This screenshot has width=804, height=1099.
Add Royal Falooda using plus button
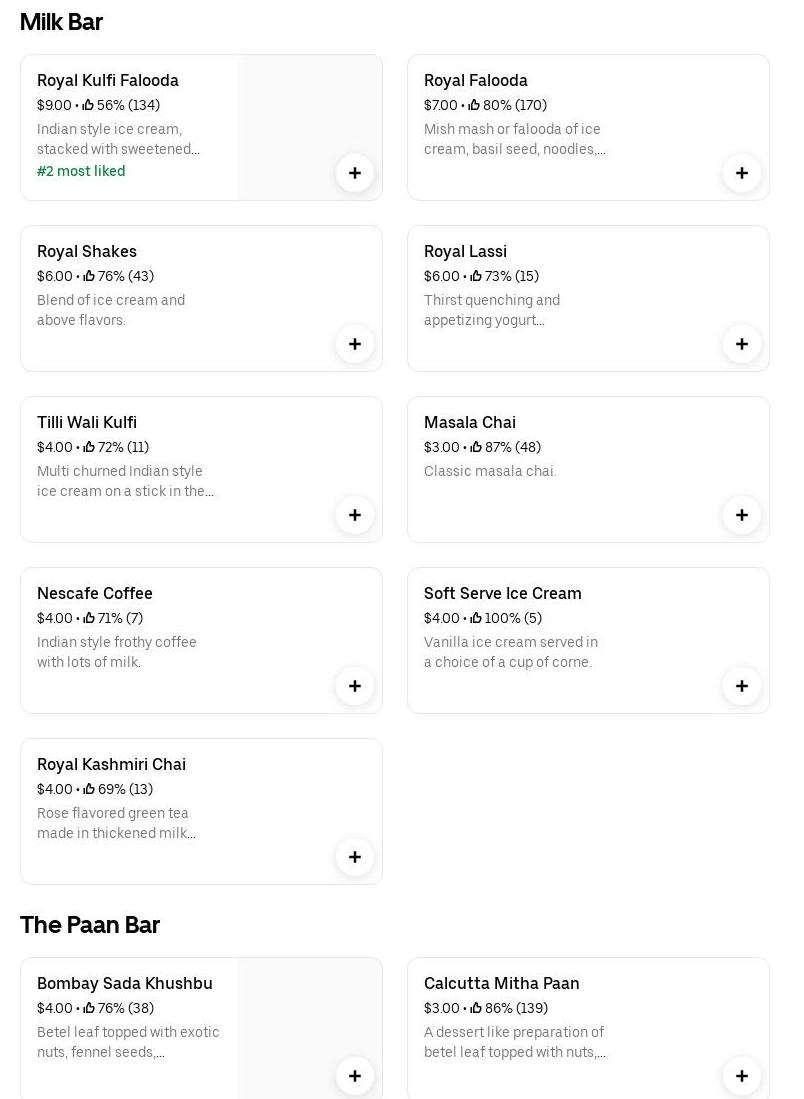pos(742,173)
